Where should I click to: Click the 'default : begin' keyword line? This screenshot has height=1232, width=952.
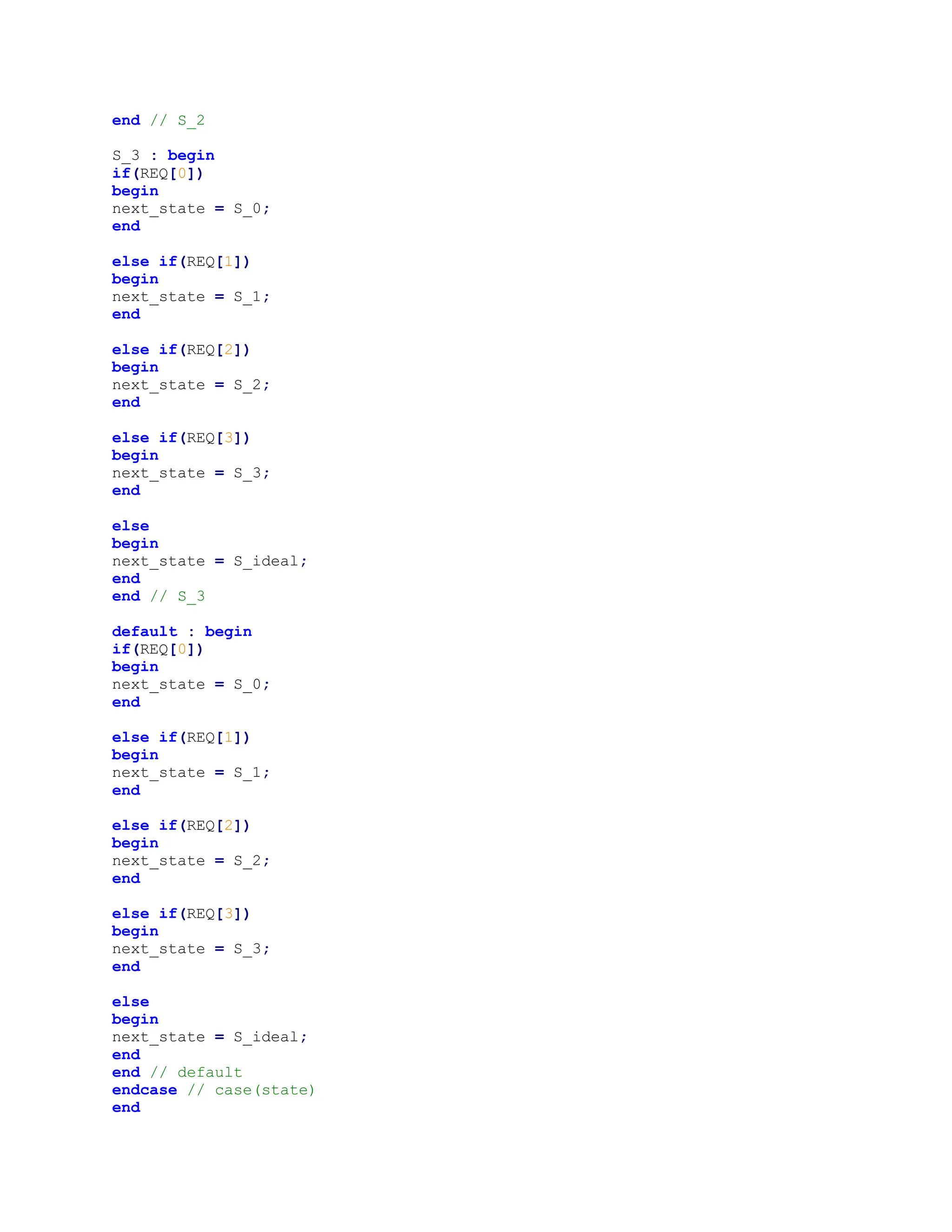pos(182,631)
